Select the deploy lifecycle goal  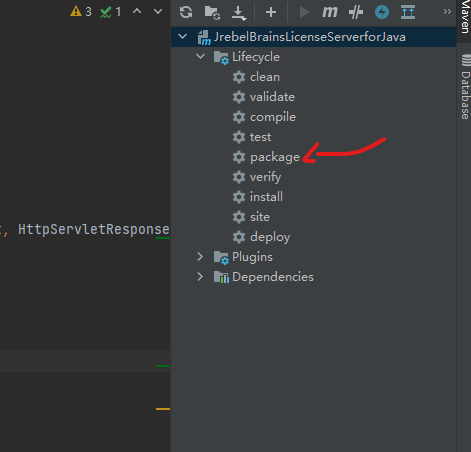pos(270,237)
